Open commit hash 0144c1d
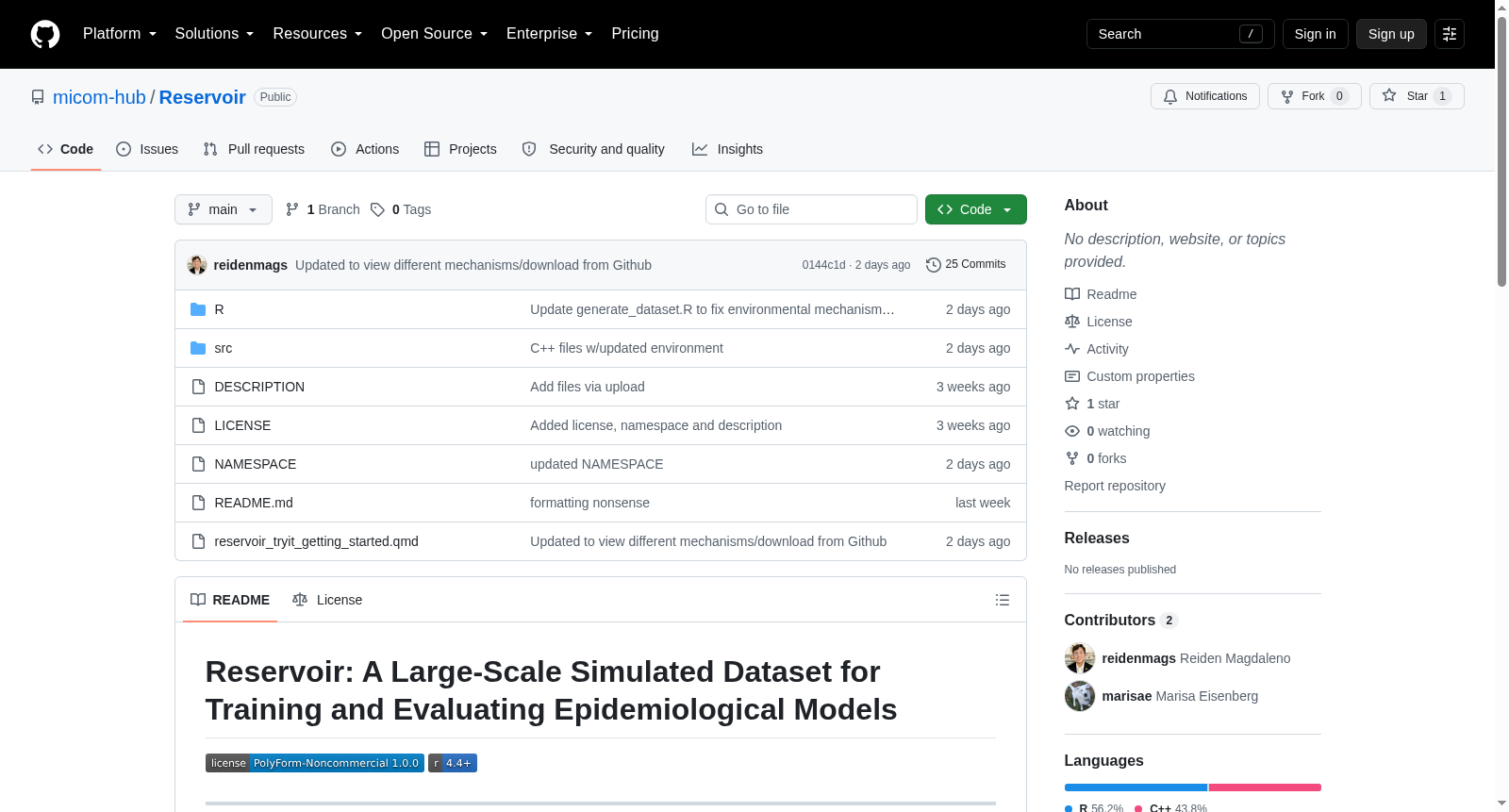The image size is (1509, 812). [x=823, y=265]
